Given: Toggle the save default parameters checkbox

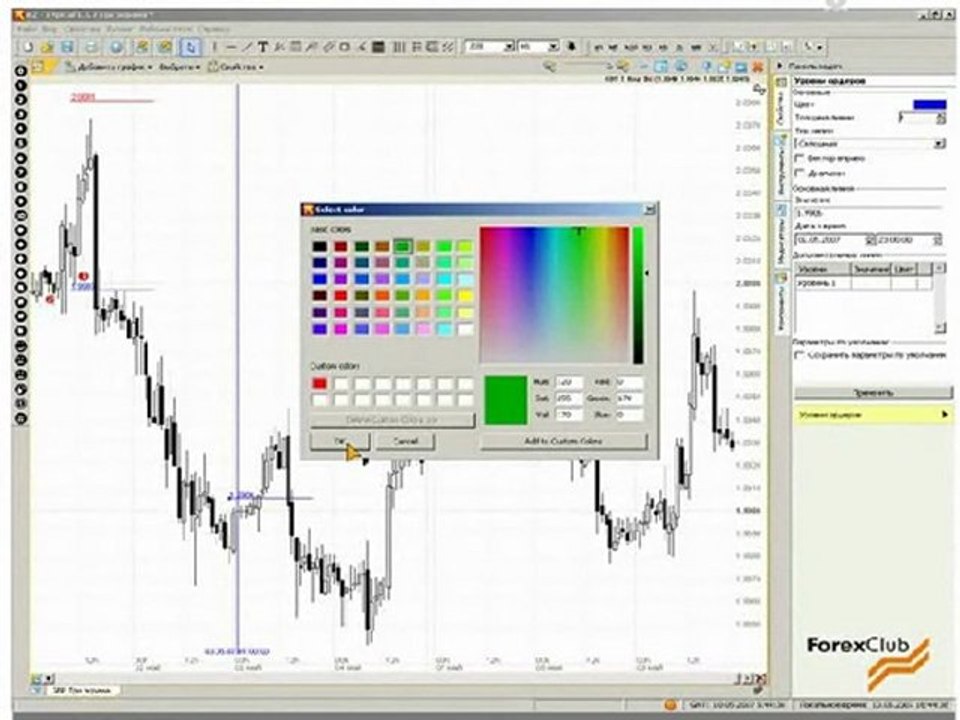Looking at the screenshot, I should pos(799,355).
